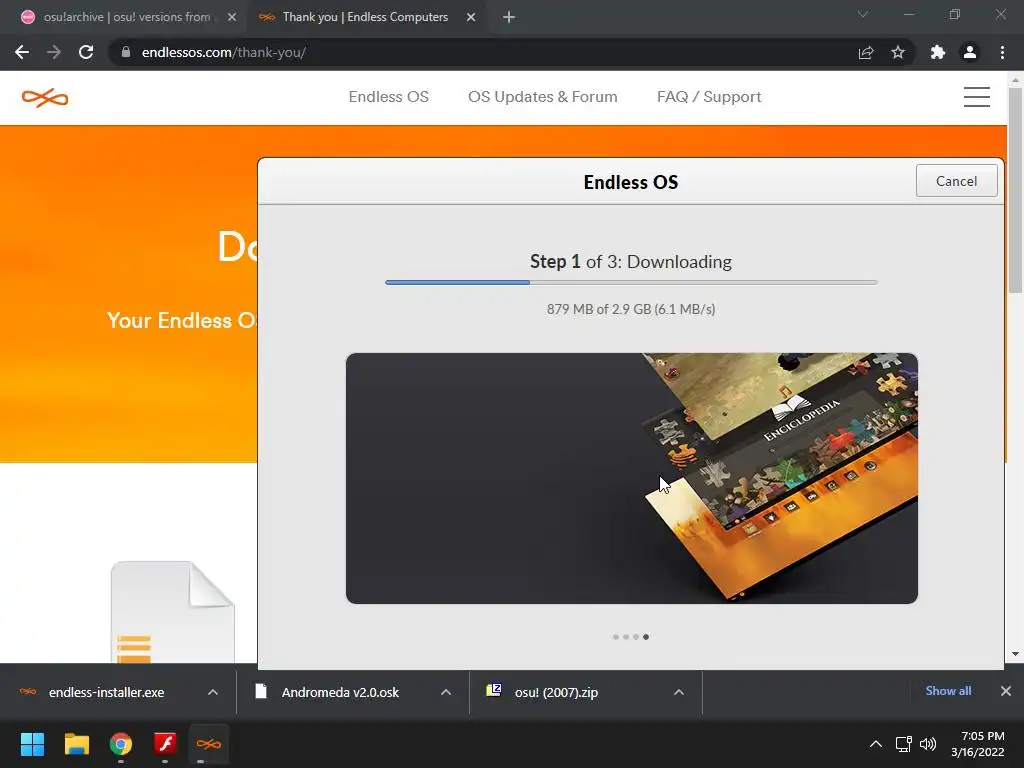Image resolution: width=1024 pixels, height=768 pixels.
Task: Select the second slideshow dot
Action: pyautogui.click(x=626, y=637)
